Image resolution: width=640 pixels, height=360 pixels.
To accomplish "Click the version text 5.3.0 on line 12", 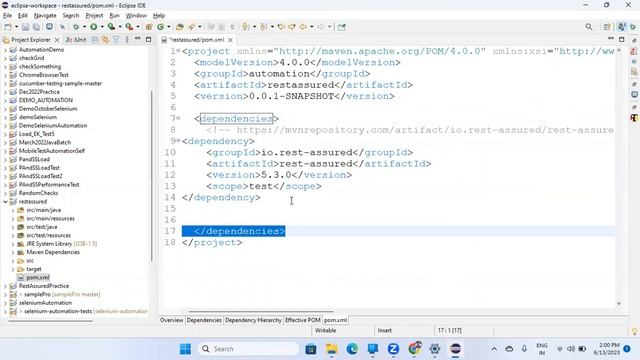I will point(276,175).
